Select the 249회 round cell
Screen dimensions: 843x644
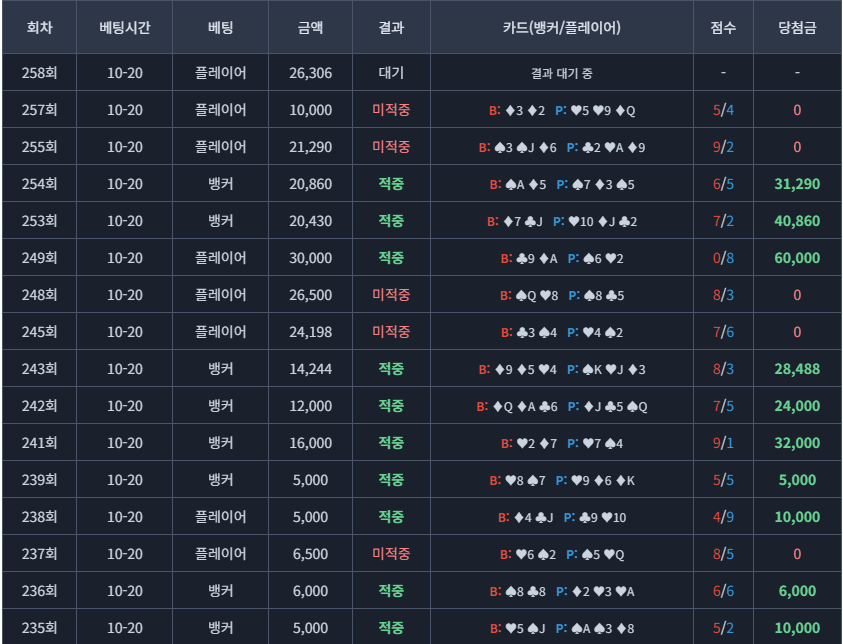click(x=39, y=258)
